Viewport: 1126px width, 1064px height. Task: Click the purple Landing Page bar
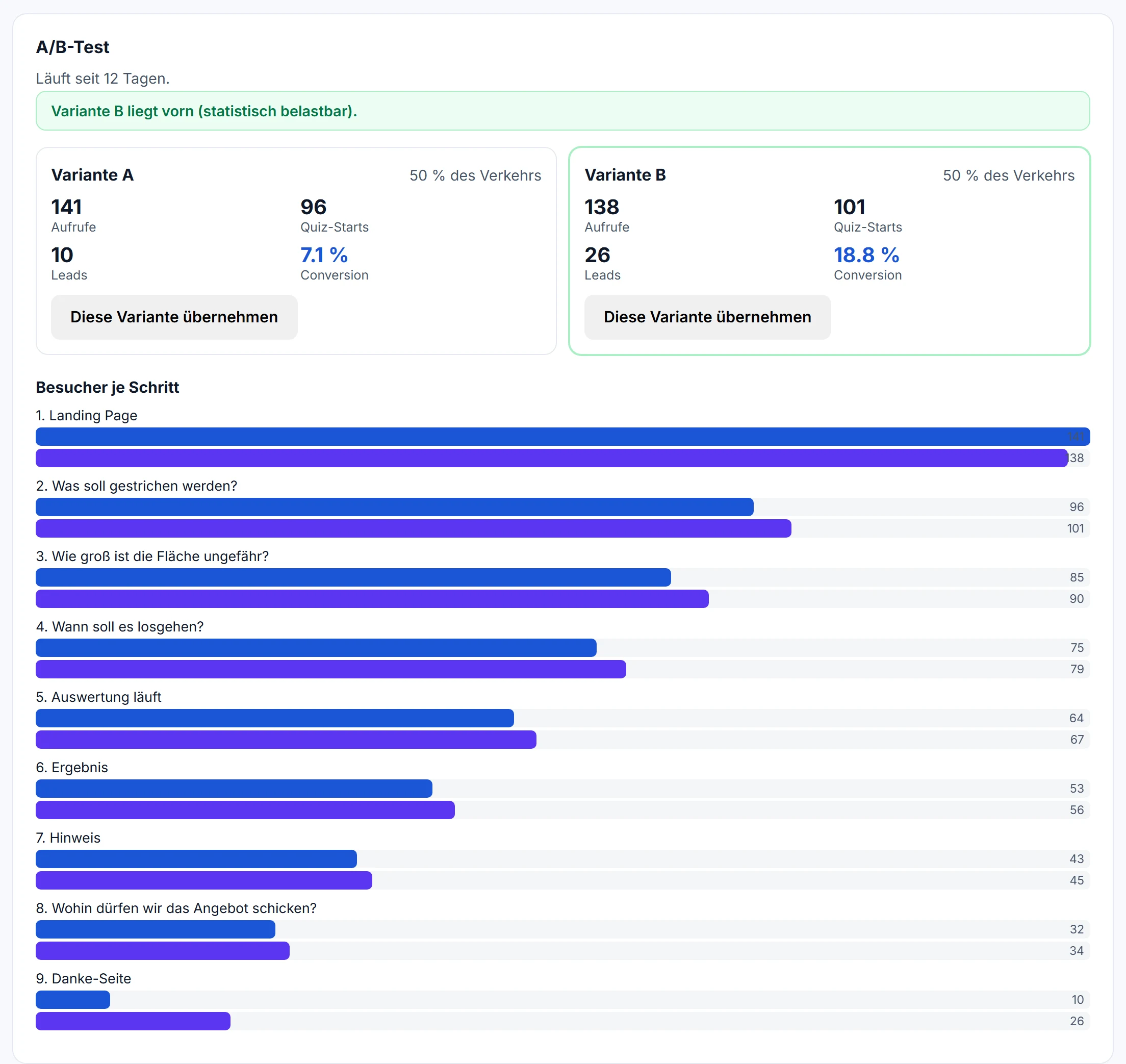(552, 458)
